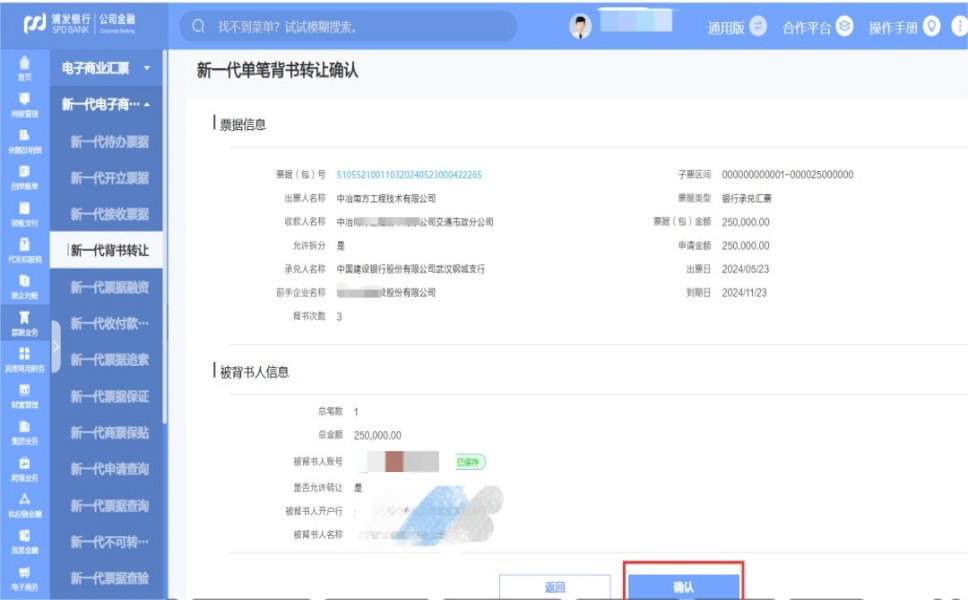Select 新一代待办票据 menu item
The width and height of the screenshot is (968, 600).
[x=109, y=142]
